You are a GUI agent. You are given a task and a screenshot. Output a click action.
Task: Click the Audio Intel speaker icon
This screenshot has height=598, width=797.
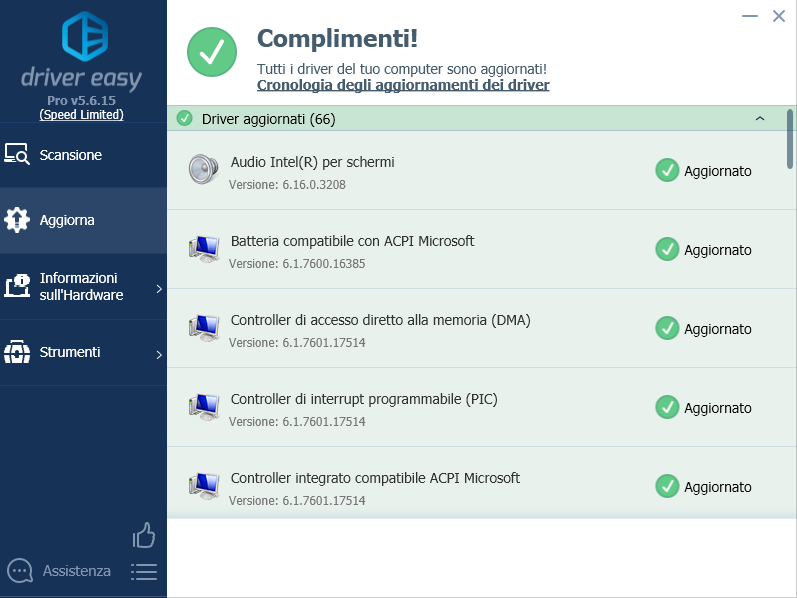[203, 169]
